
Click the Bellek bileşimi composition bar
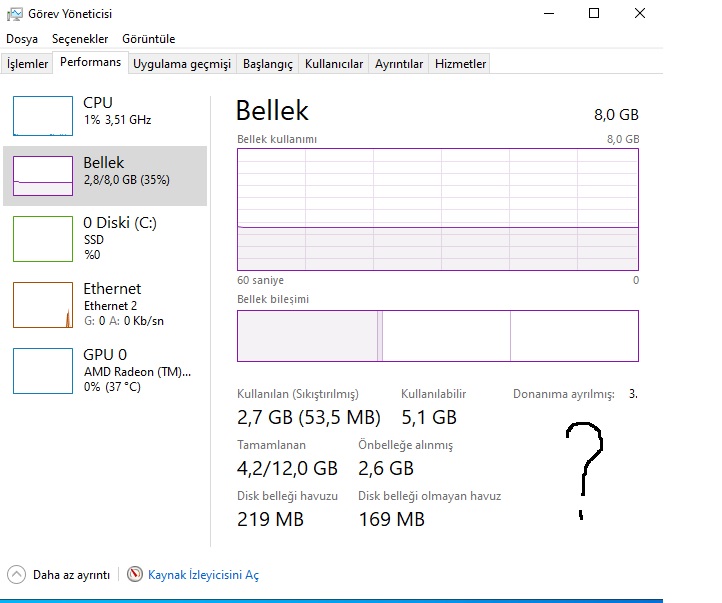click(x=437, y=335)
